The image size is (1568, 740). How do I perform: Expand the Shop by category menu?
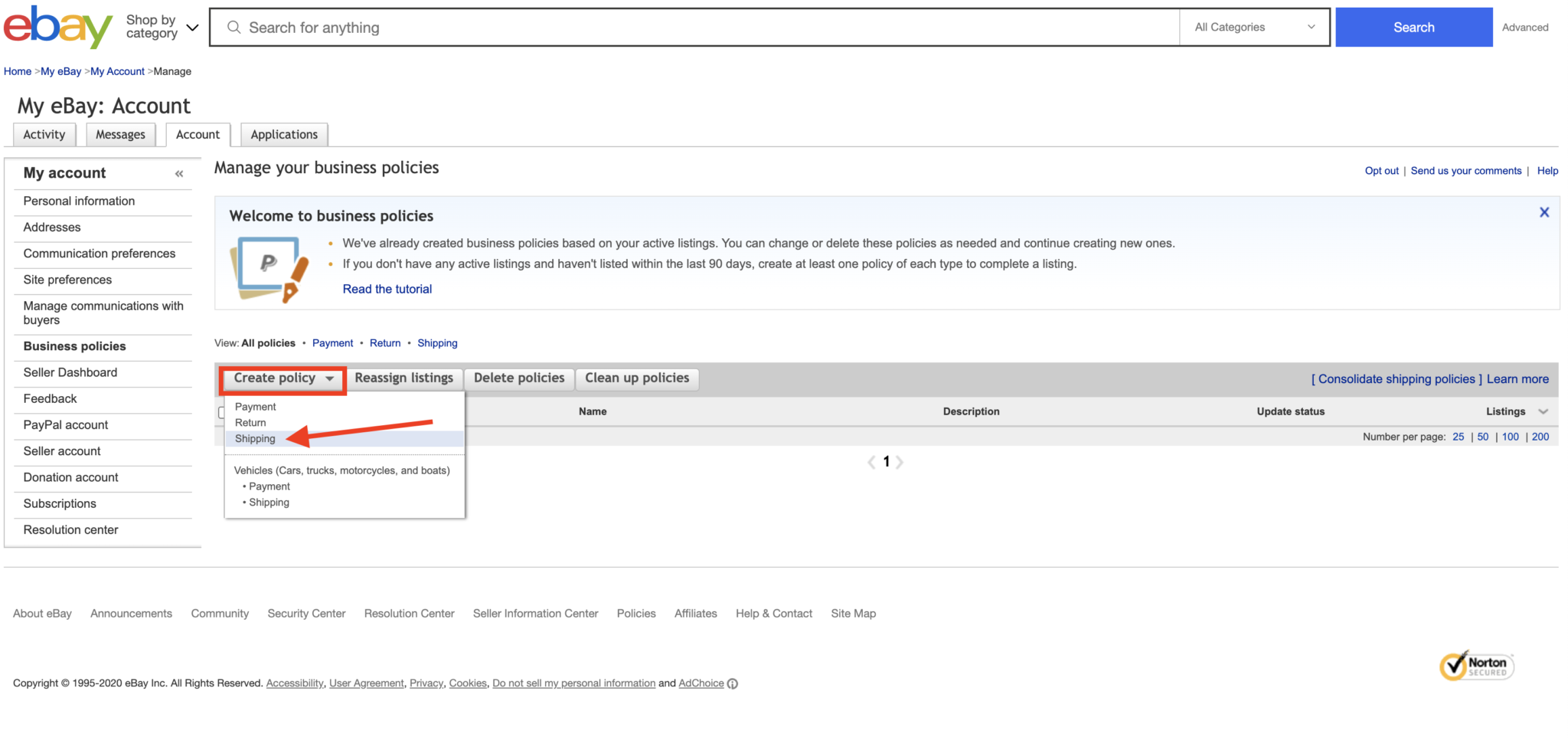coord(162,27)
